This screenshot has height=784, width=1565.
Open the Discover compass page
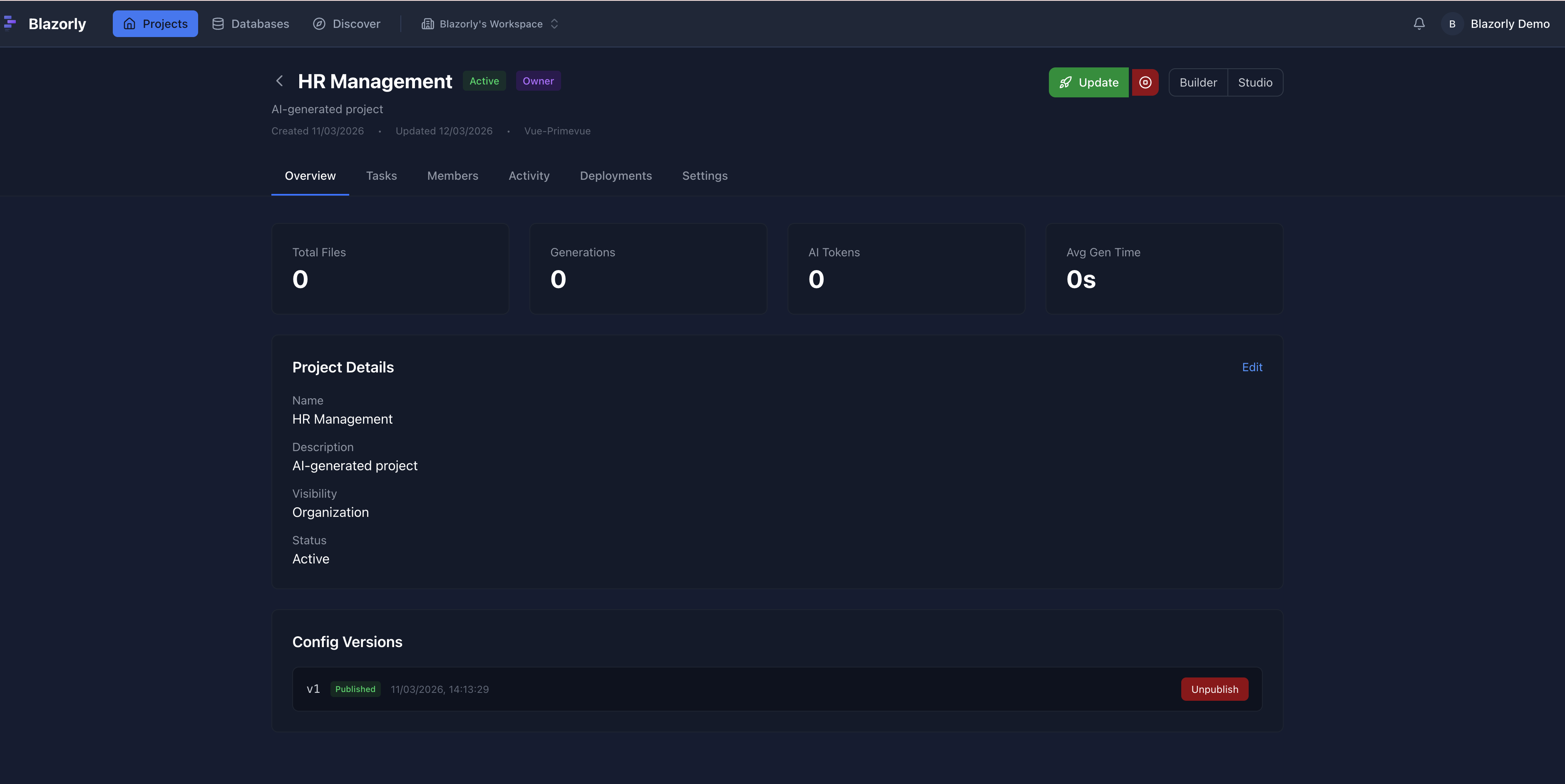click(346, 24)
